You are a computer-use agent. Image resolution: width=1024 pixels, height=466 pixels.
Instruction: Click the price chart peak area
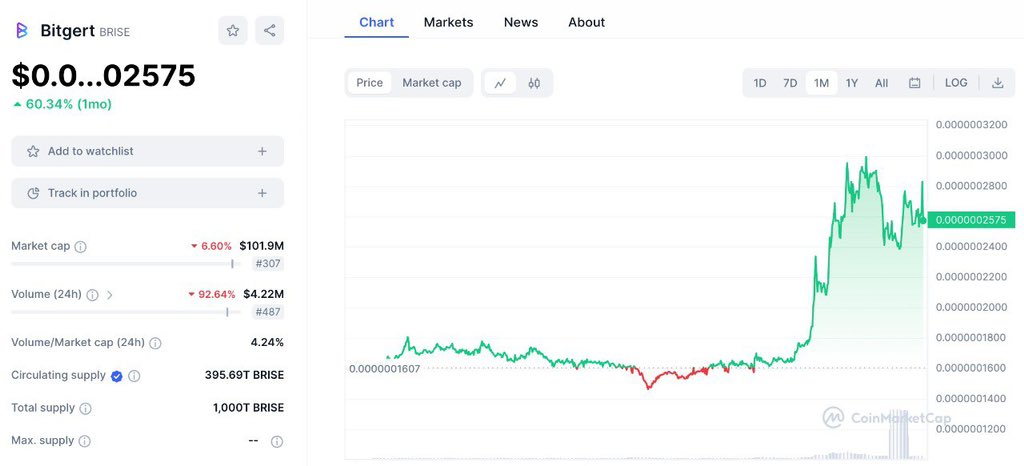pos(866,160)
